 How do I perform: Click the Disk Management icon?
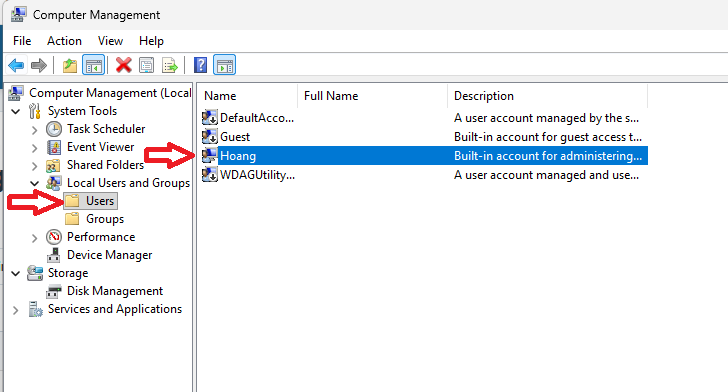[x=54, y=291]
